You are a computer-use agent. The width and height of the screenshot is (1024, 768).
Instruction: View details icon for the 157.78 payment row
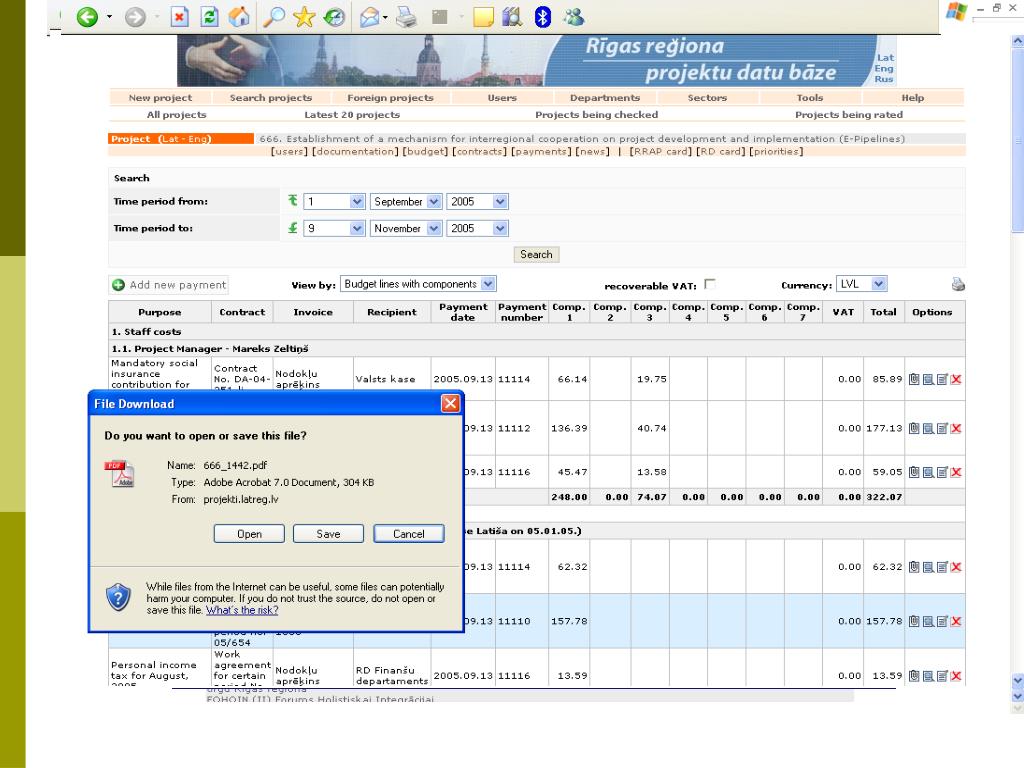tap(928, 621)
